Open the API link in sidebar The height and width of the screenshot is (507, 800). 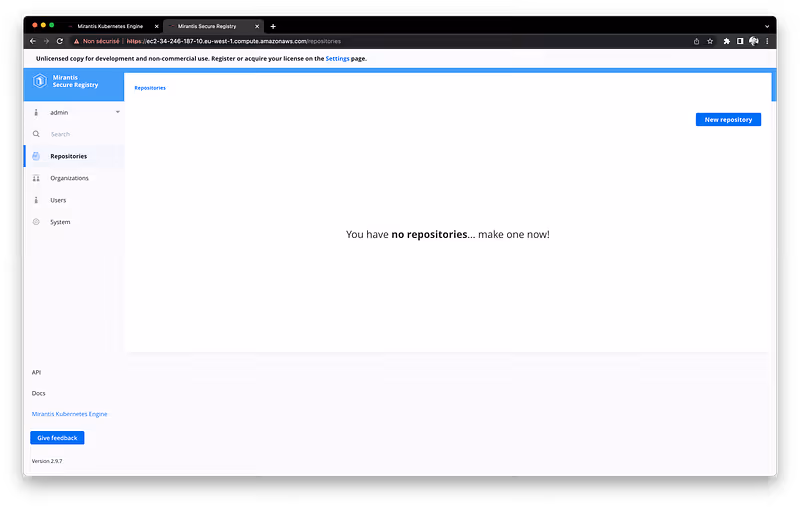pyautogui.click(x=36, y=372)
